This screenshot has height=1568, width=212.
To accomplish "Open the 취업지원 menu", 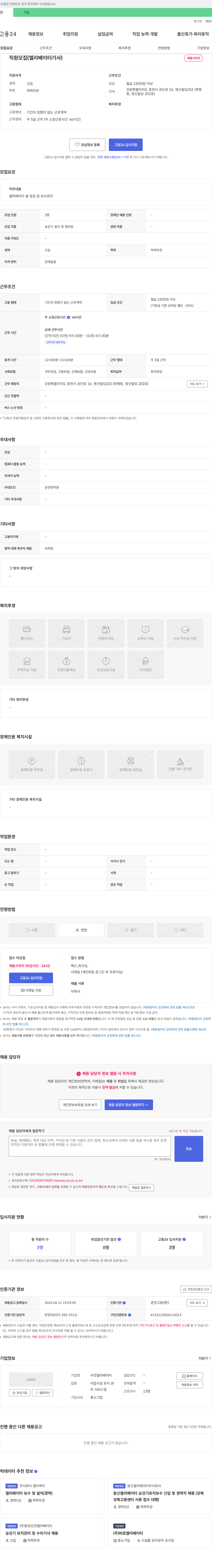I will (x=70, y=34).
